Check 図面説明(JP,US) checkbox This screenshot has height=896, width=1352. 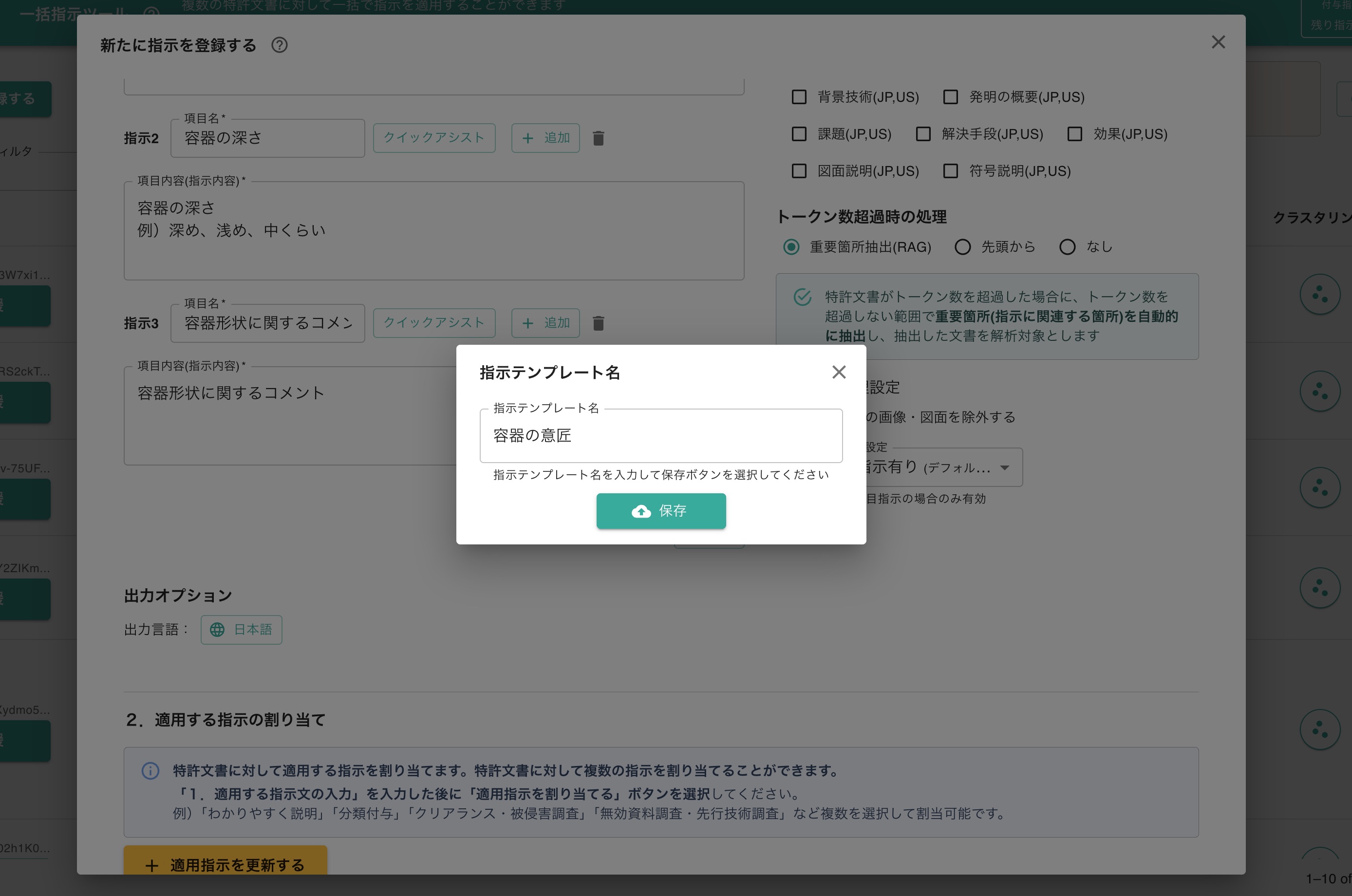pos(799,171)
